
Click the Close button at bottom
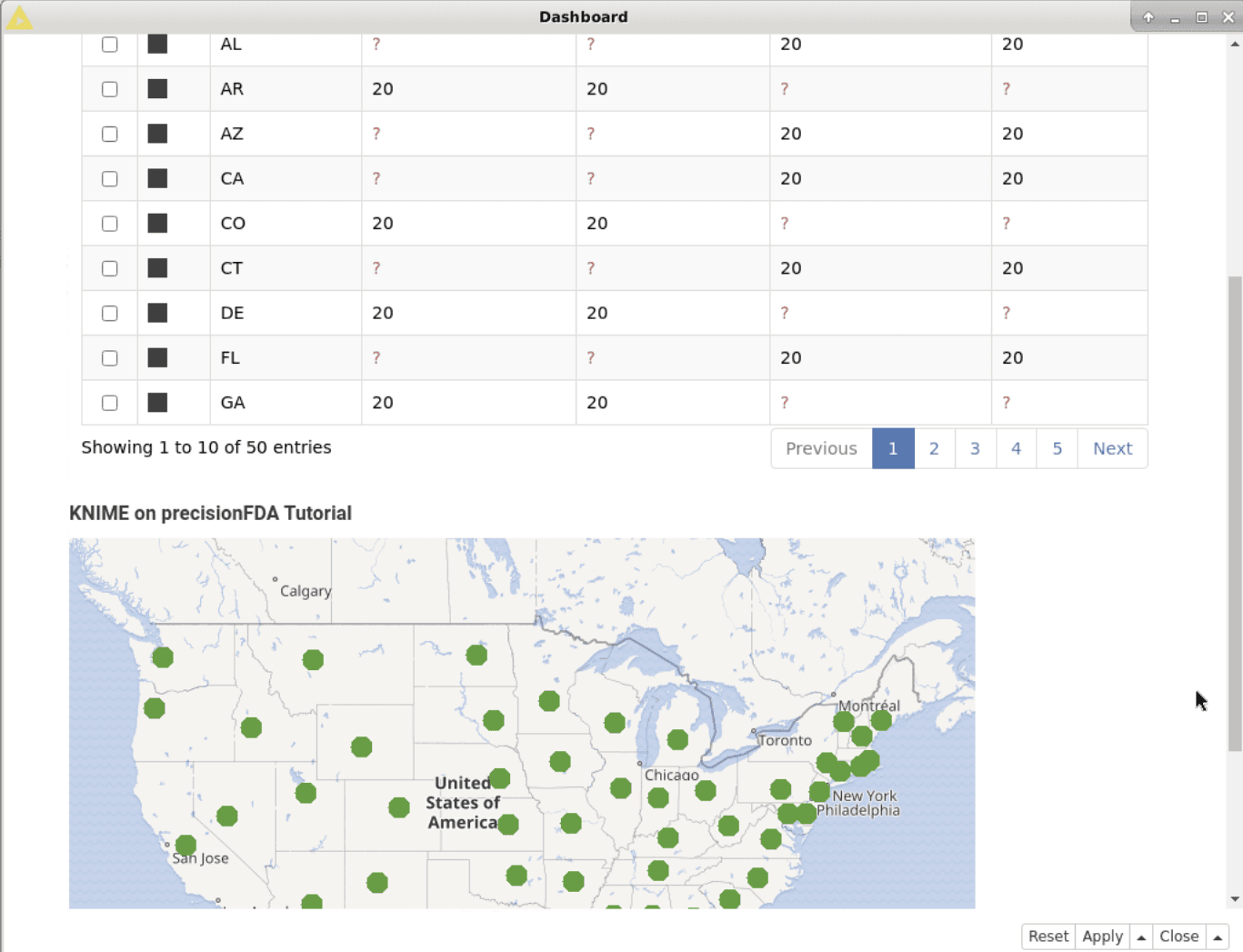pyautogui.click(x=1179, y=937)
